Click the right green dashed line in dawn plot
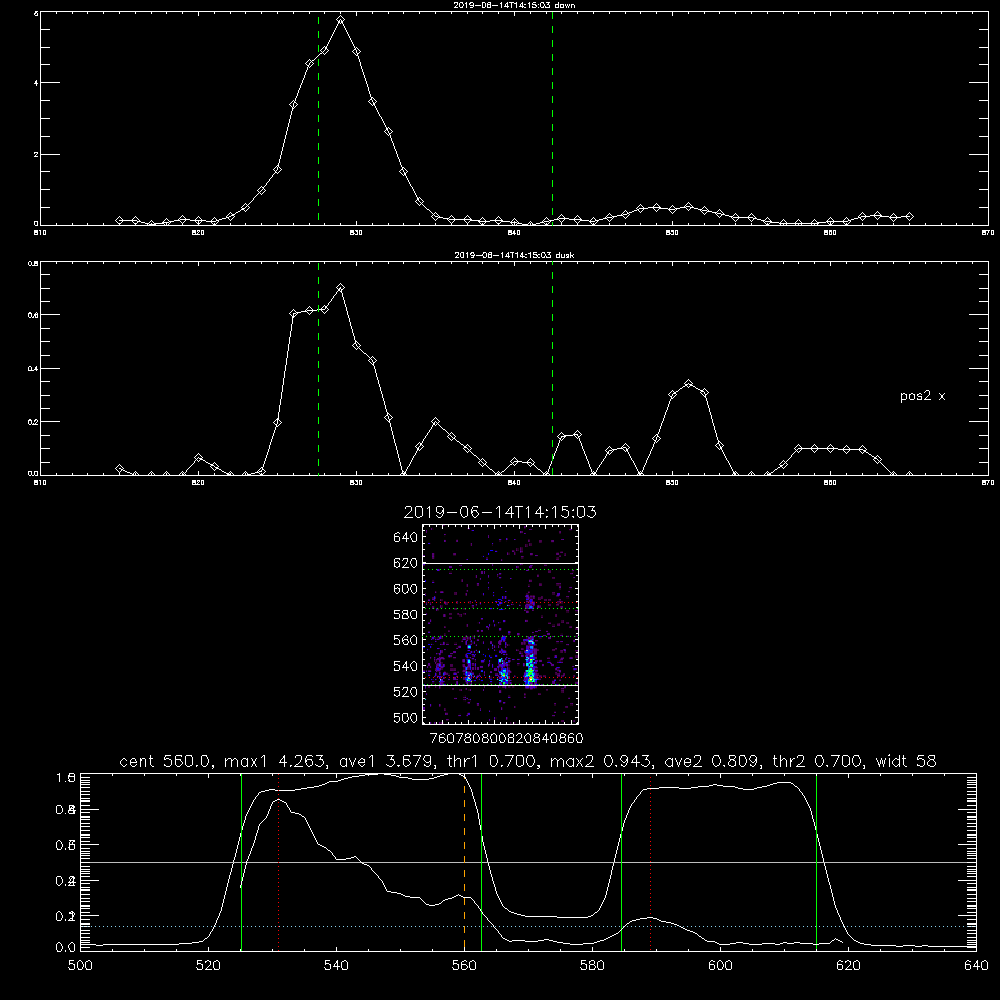This screenshot has height=1000, width=1000. point(552,119)
